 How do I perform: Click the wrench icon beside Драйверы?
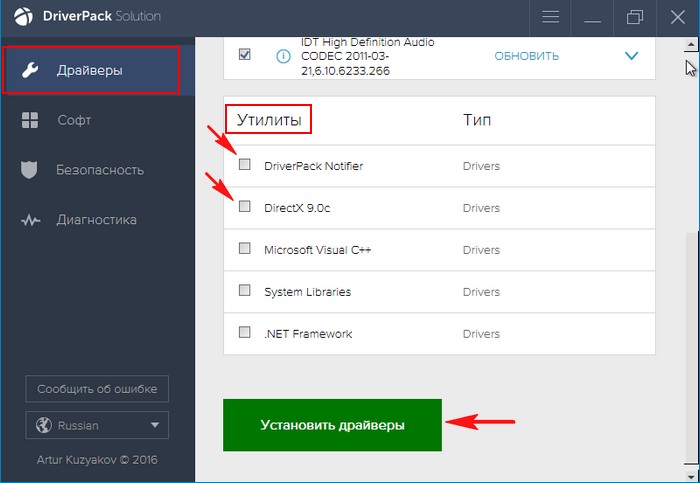(x=30, y=70)
